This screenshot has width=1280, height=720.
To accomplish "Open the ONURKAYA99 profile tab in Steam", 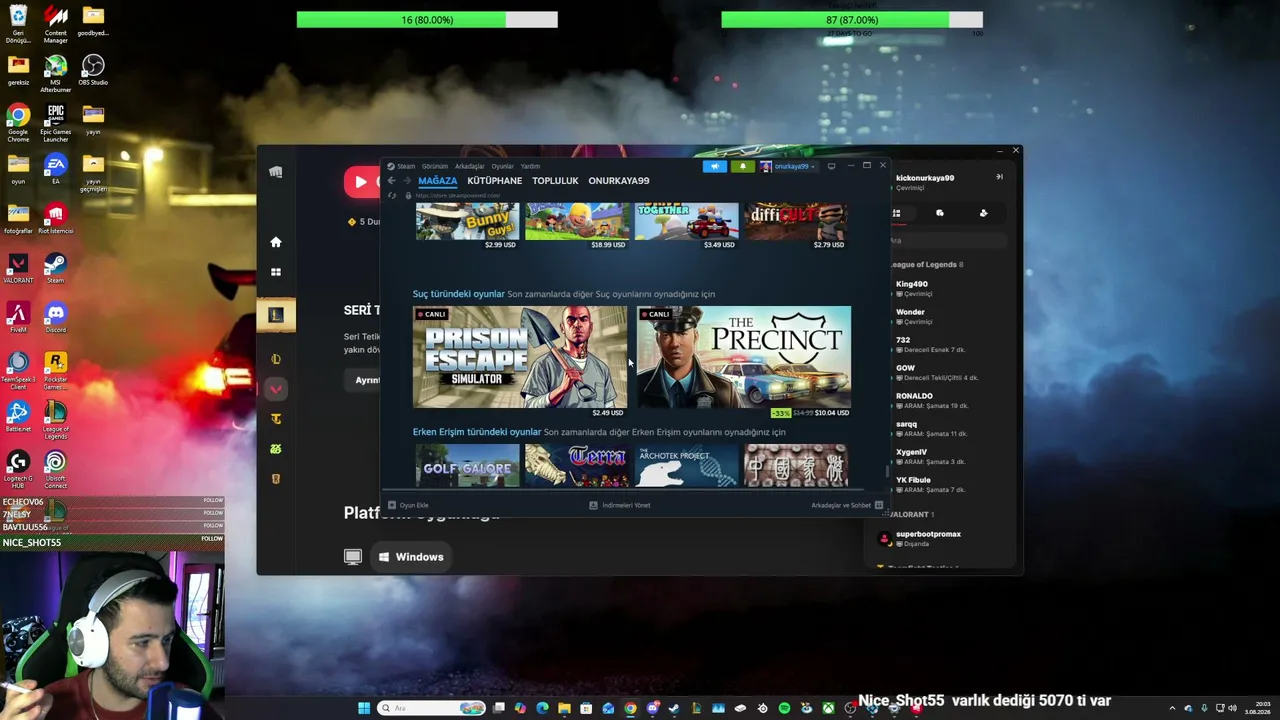I will coord(619,181).
